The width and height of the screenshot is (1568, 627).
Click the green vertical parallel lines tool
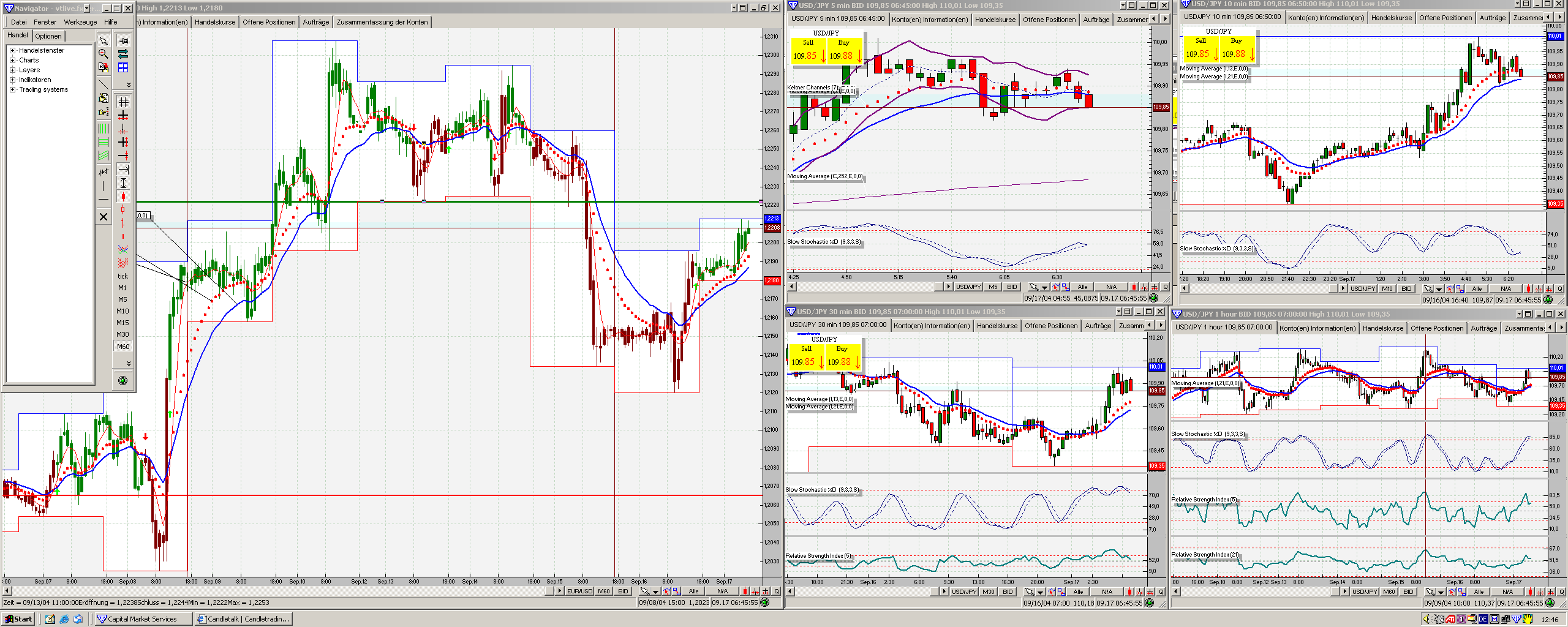pyautogui.click(x=104, y=129)
